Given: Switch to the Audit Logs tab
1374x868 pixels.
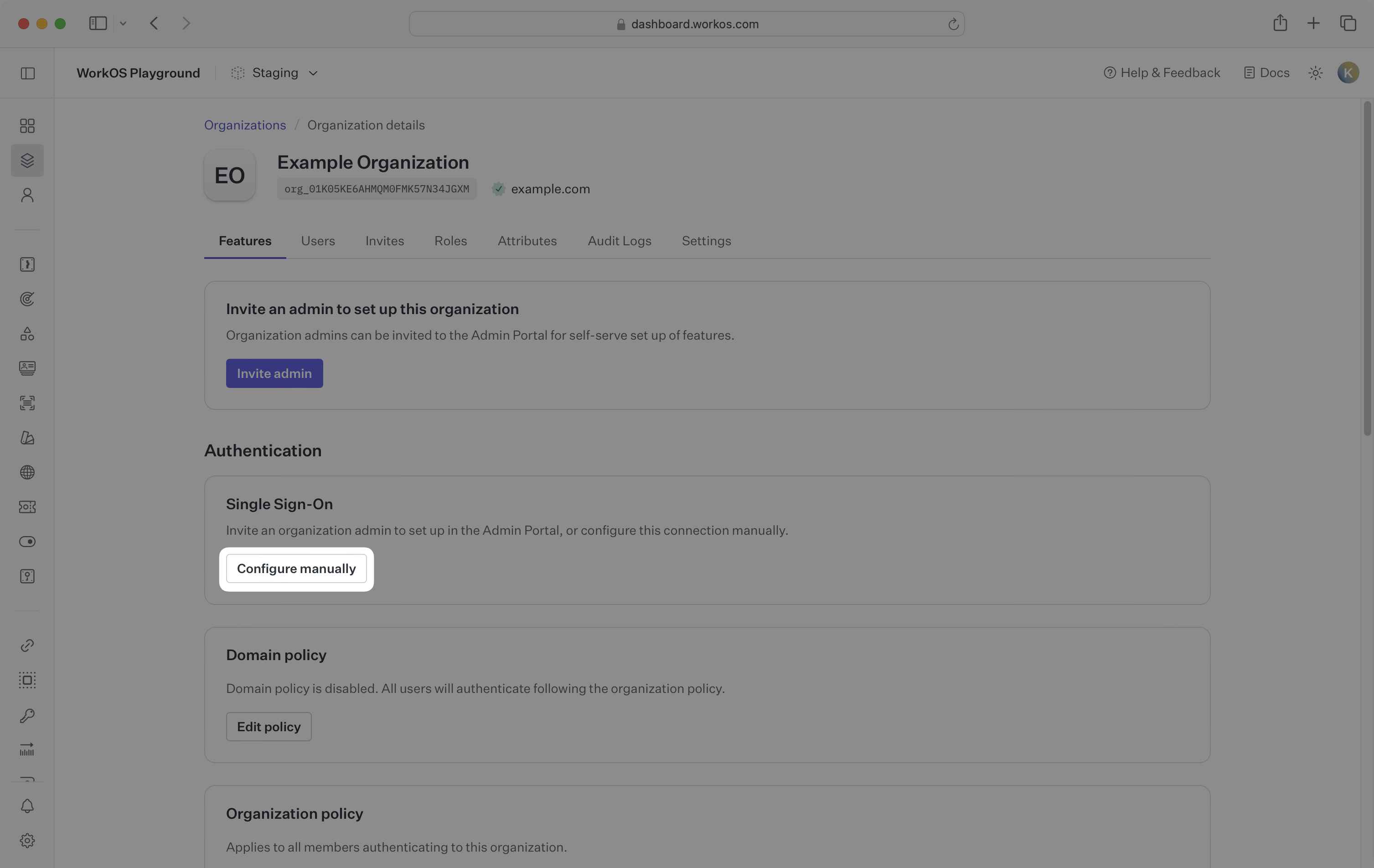Looking at the screenshot, I should (619, 240).
